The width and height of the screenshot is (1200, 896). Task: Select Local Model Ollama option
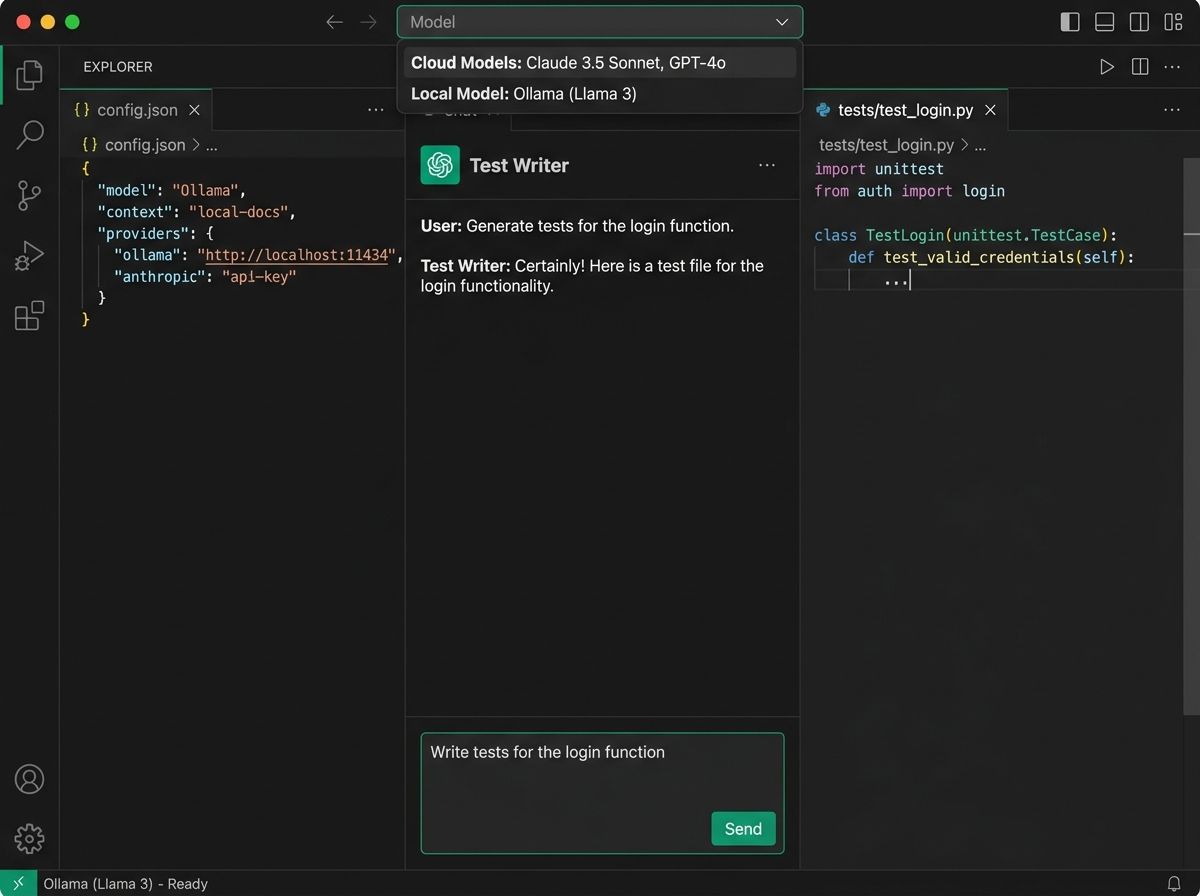[600, 94]
